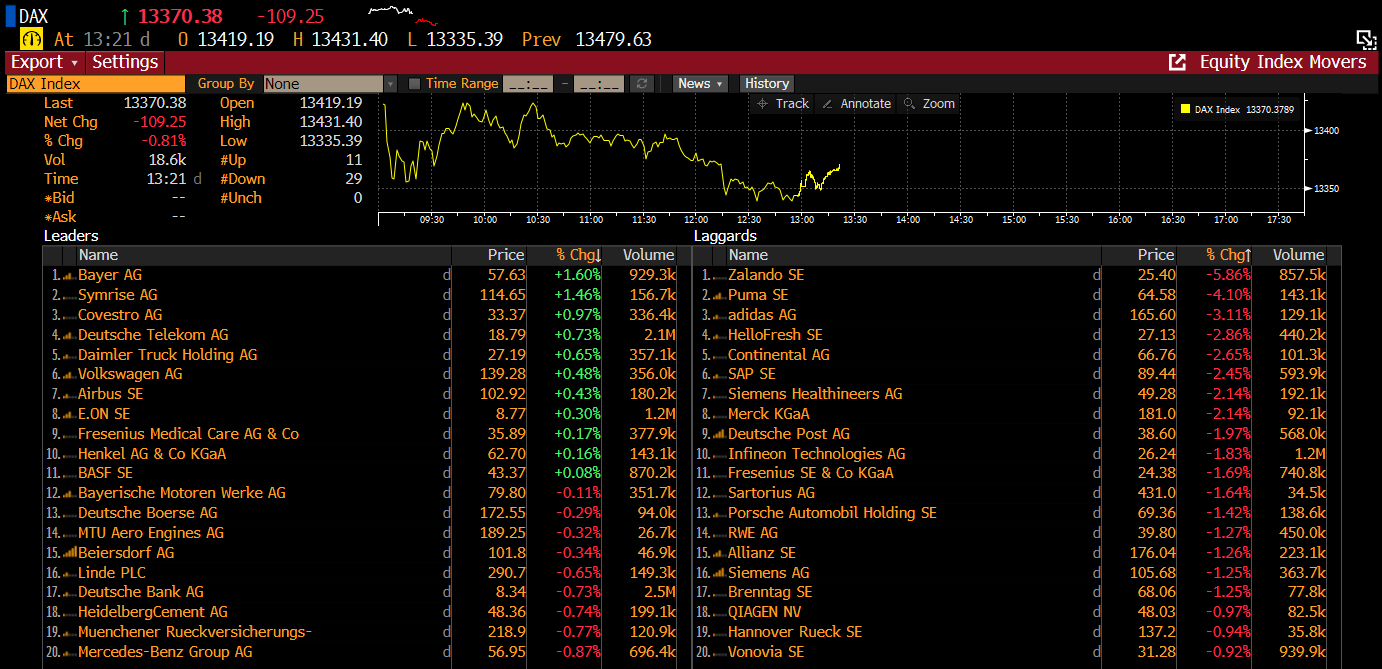The height and width of the screenshot is (669, 1382).
Task: Sort Leaders by % Chg column
Action: (578, 255)
